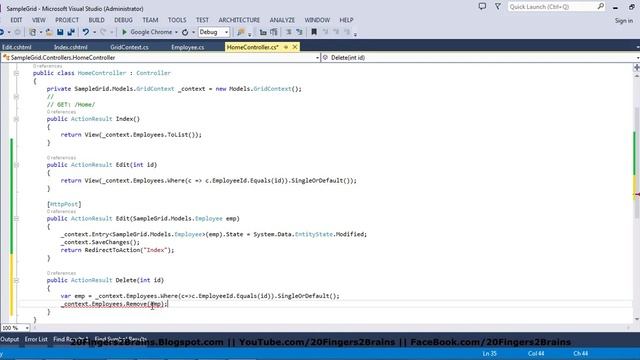
Task: Open the EDIT menu
Action: [x=16, y=20]
